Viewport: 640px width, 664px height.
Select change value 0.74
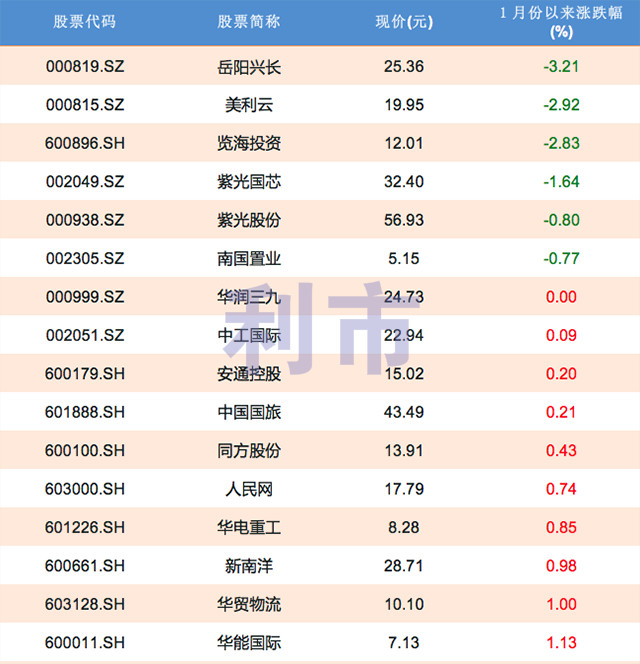561,489
